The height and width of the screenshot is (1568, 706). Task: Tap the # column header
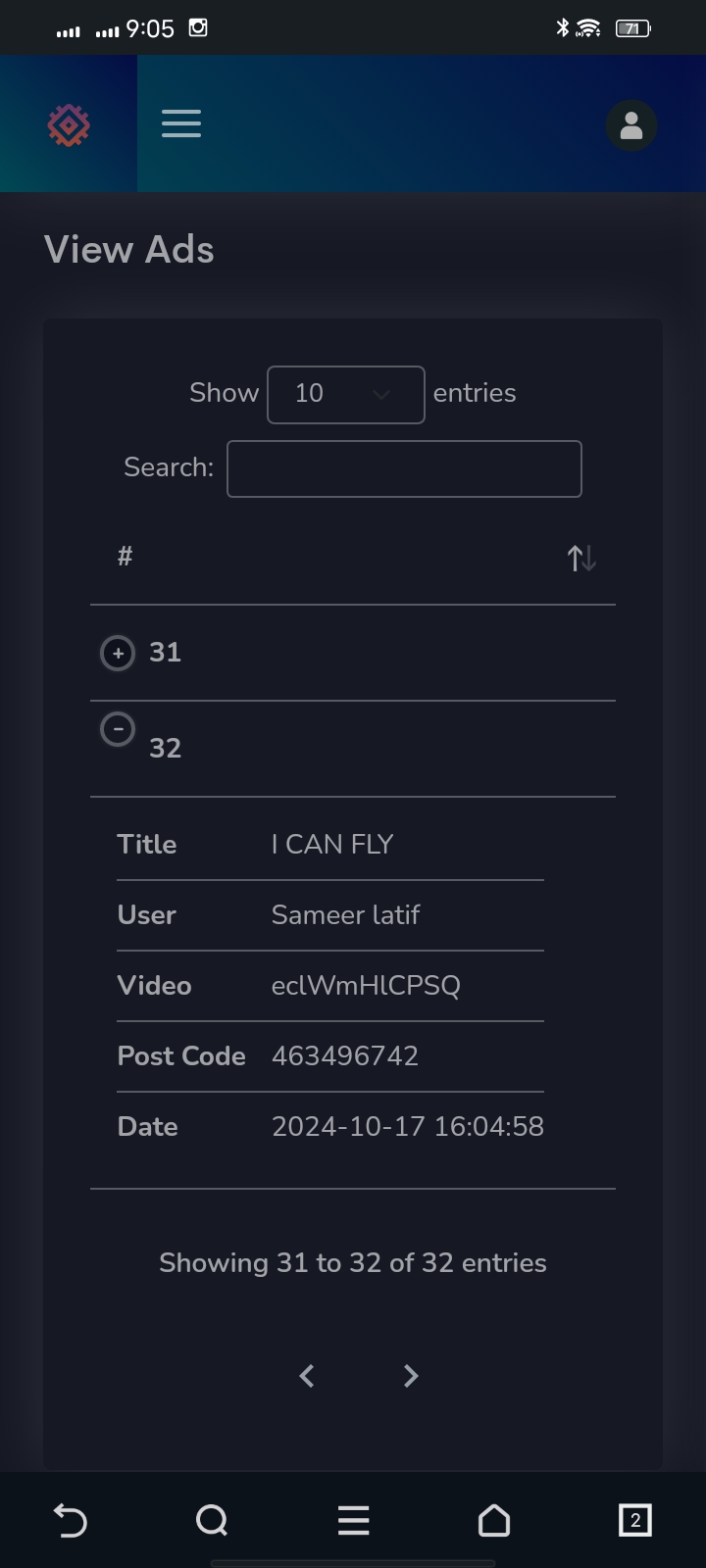pyautogui.click(x=125, y=557)
